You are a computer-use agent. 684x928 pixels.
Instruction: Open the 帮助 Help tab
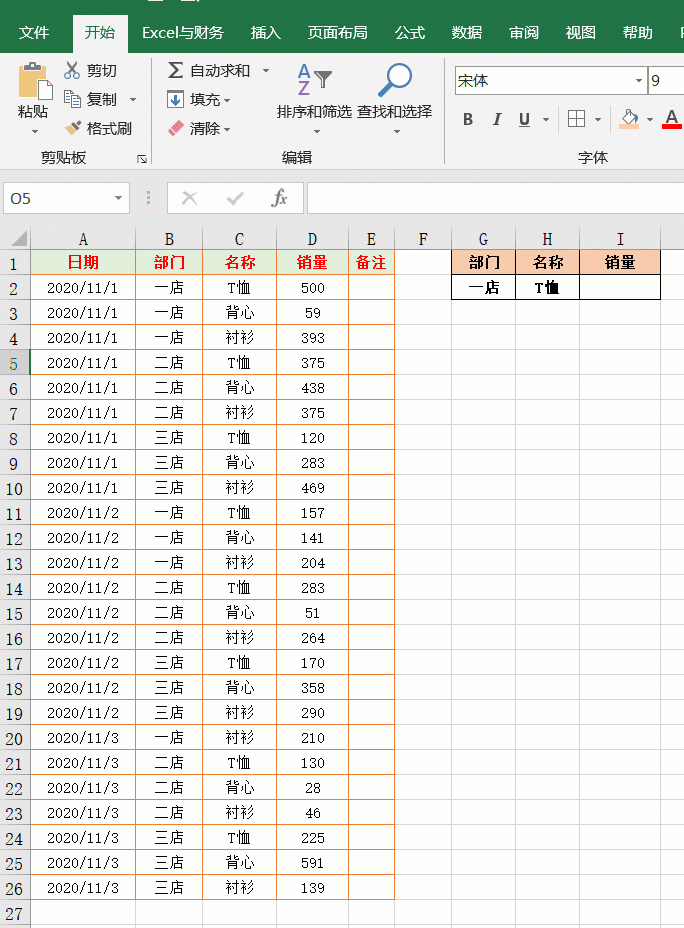pos(637,33)
